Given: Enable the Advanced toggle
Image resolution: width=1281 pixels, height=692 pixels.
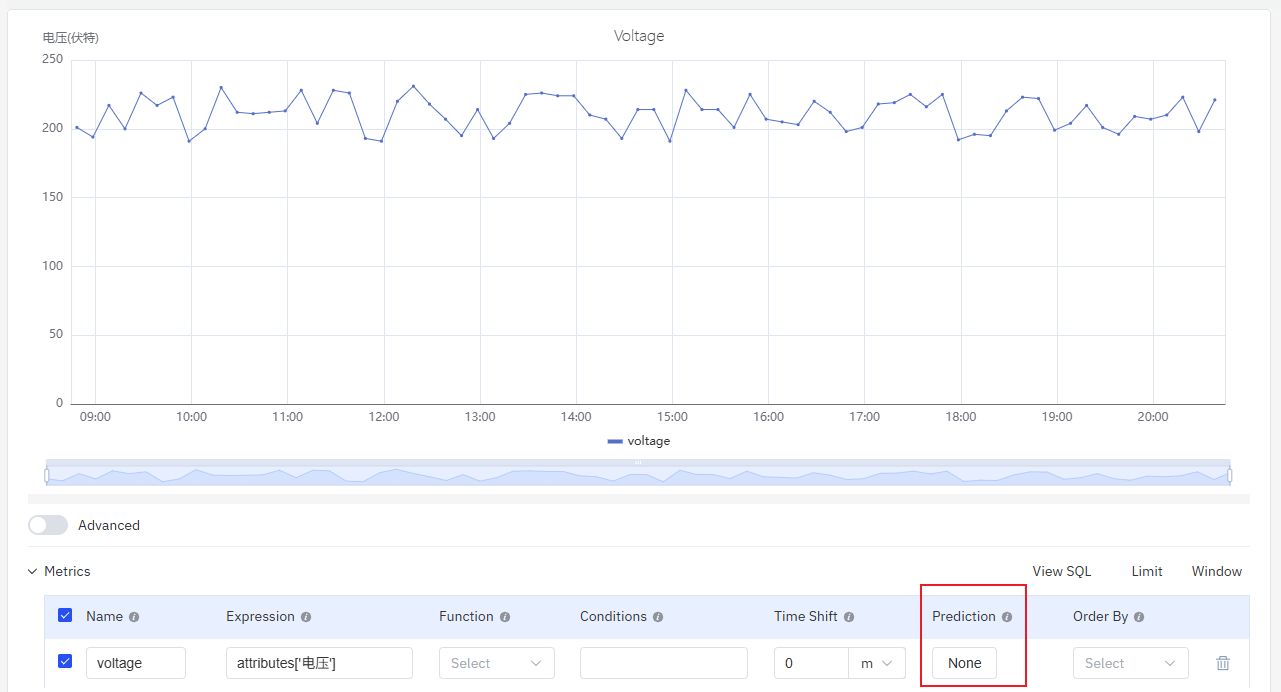Looking at the screenshot, I should [x=48, y=525].
